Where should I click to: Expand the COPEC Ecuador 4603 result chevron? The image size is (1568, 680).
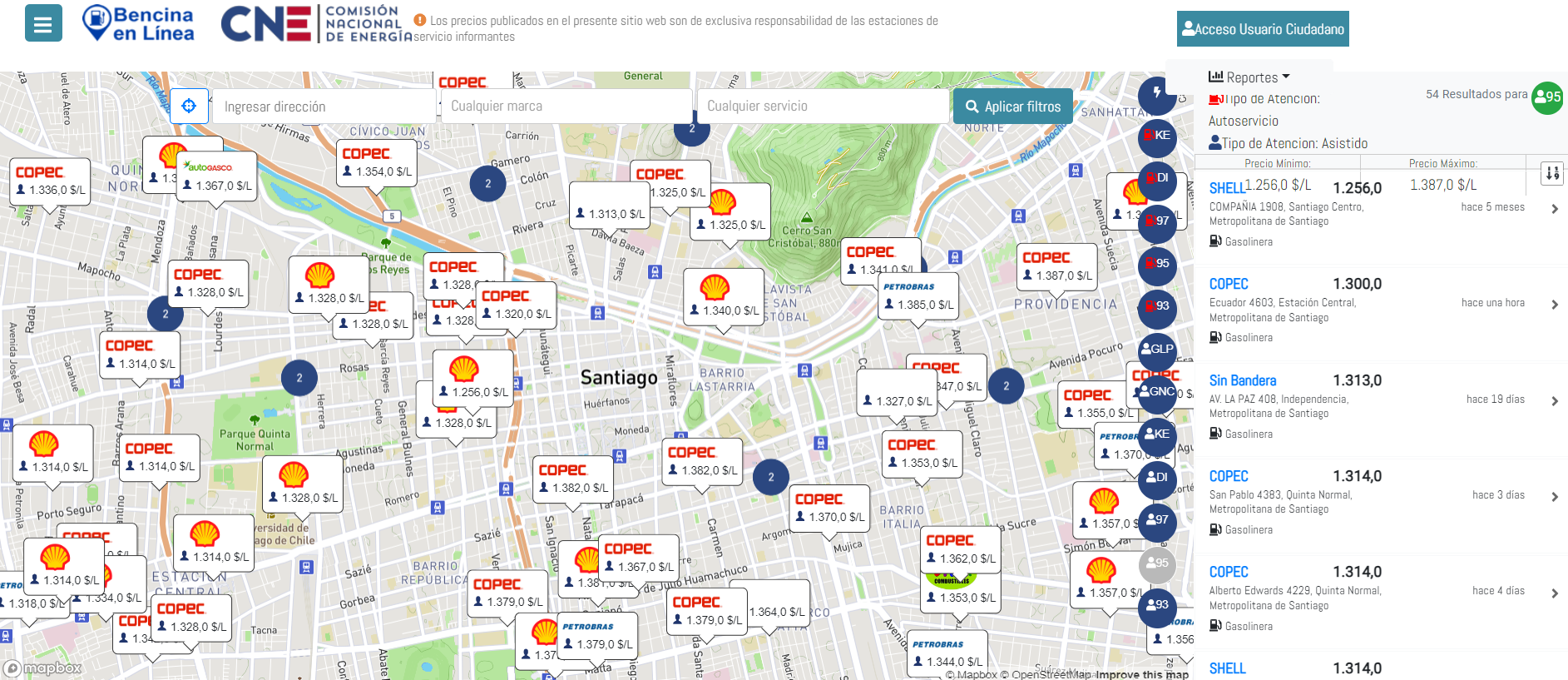1554,305
